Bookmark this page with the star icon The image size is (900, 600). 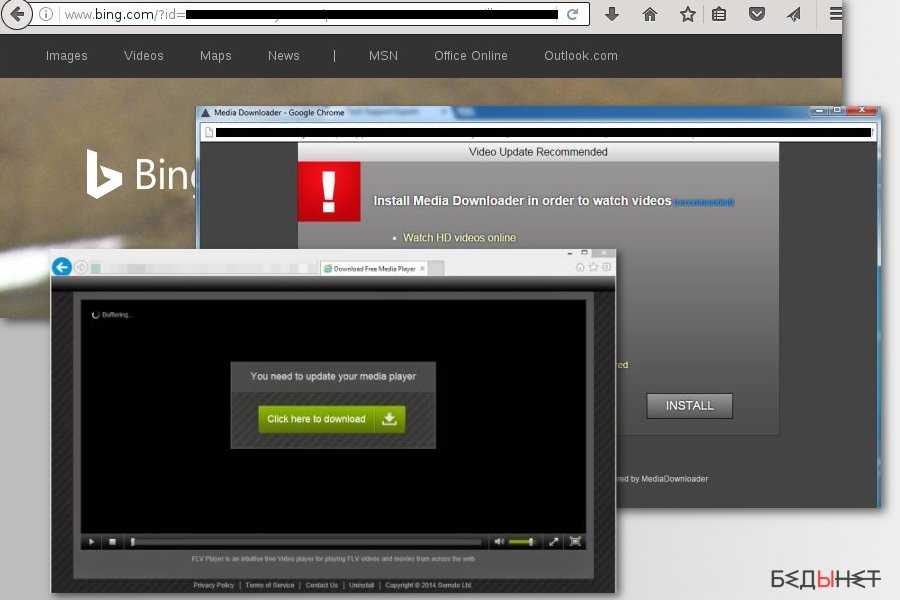[x=687, y=15]
